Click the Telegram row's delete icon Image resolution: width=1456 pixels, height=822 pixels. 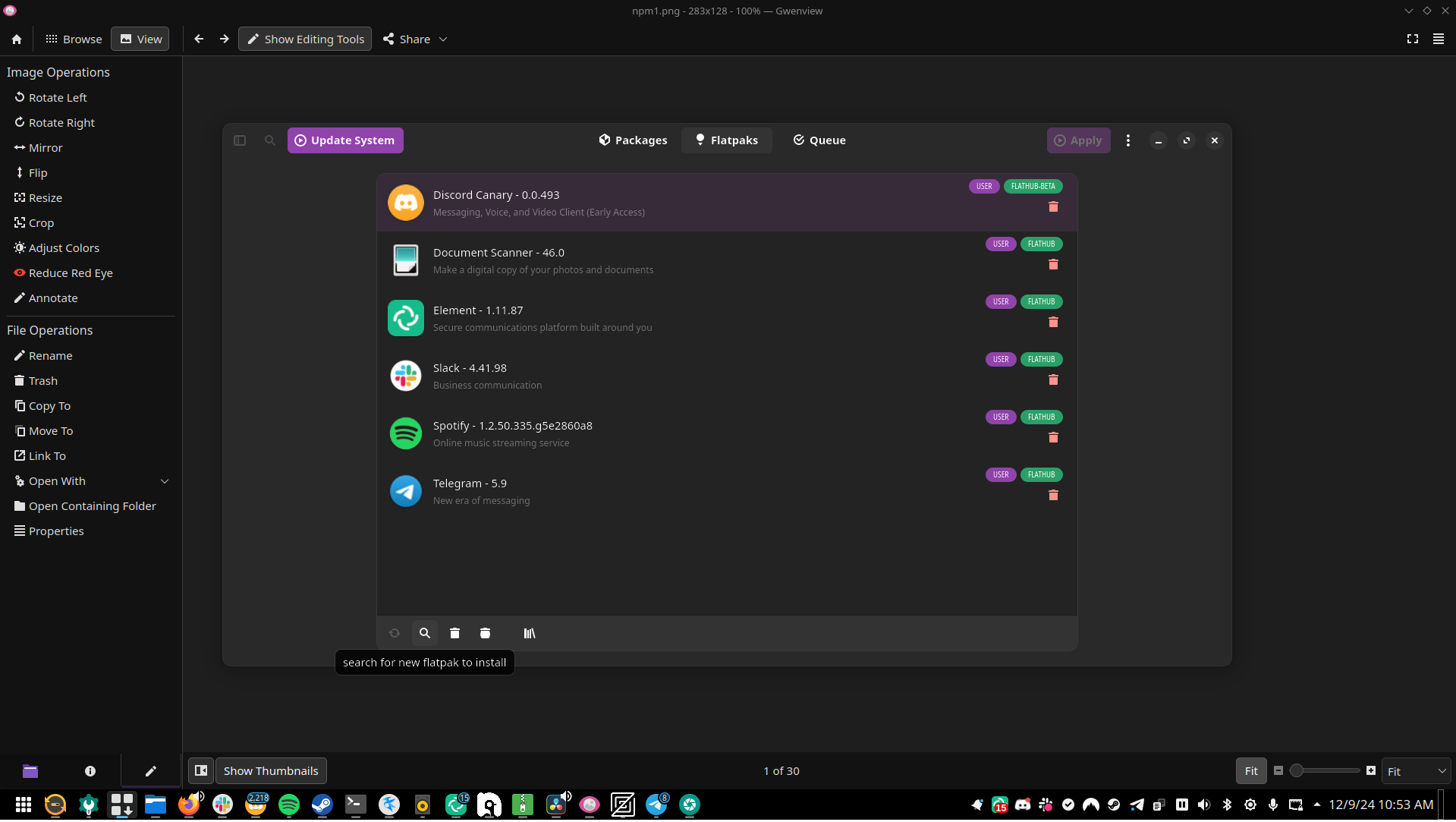[x=1053, y=496]
